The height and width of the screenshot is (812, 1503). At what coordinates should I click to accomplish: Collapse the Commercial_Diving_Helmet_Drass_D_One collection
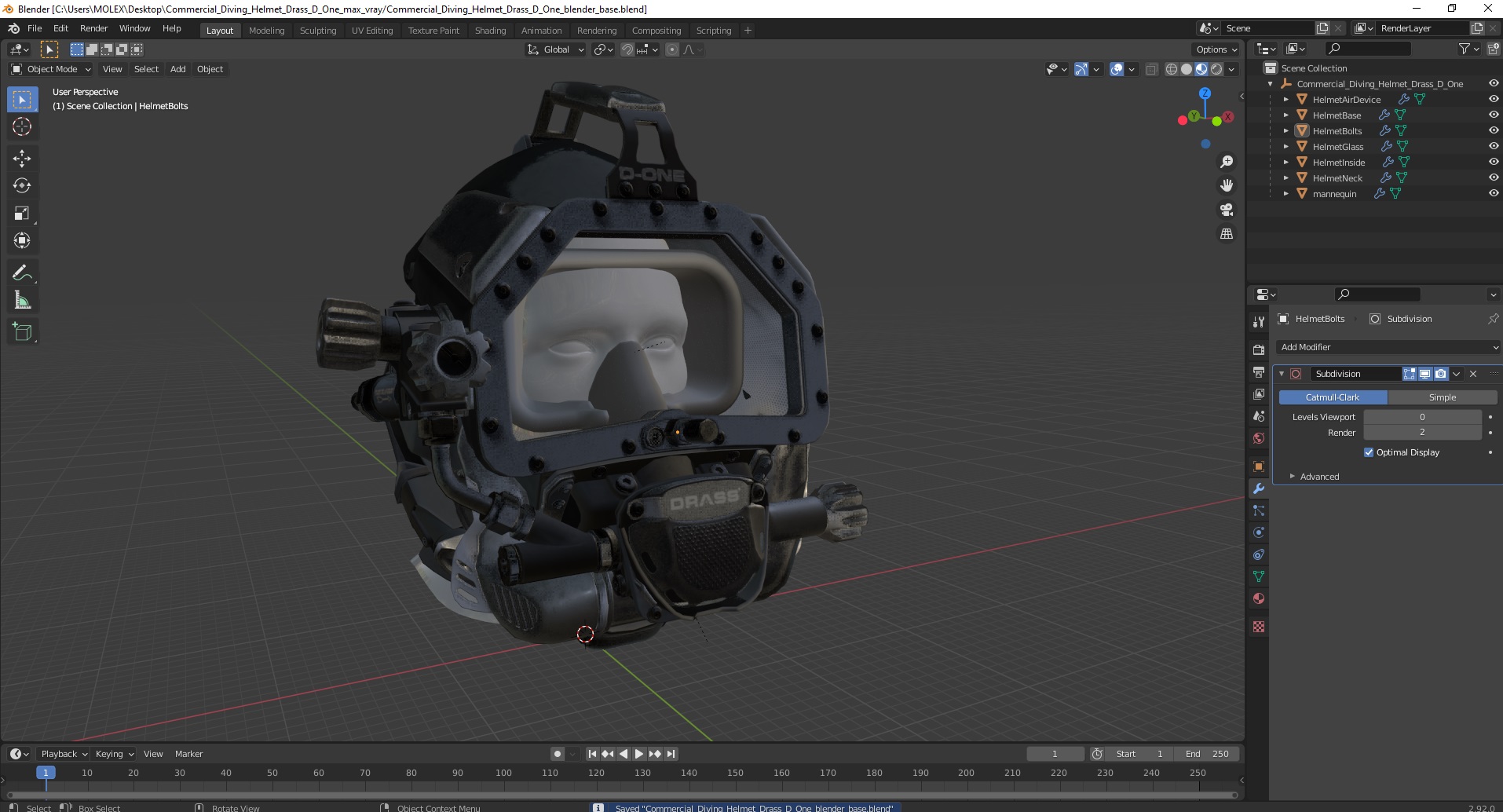pyautogui.click(x=1270, y=84)
